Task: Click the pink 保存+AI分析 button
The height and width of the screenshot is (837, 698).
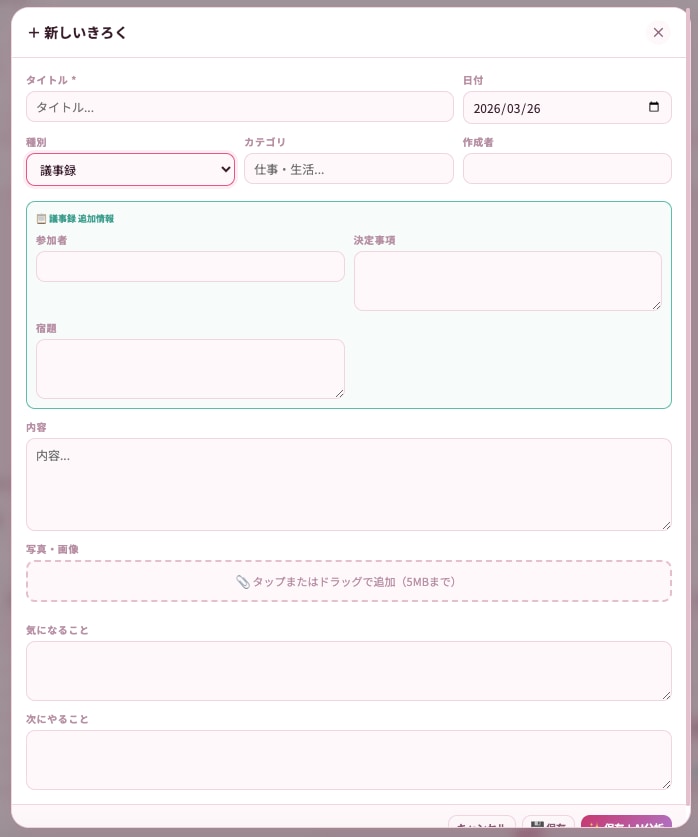Action: [626, 823]
